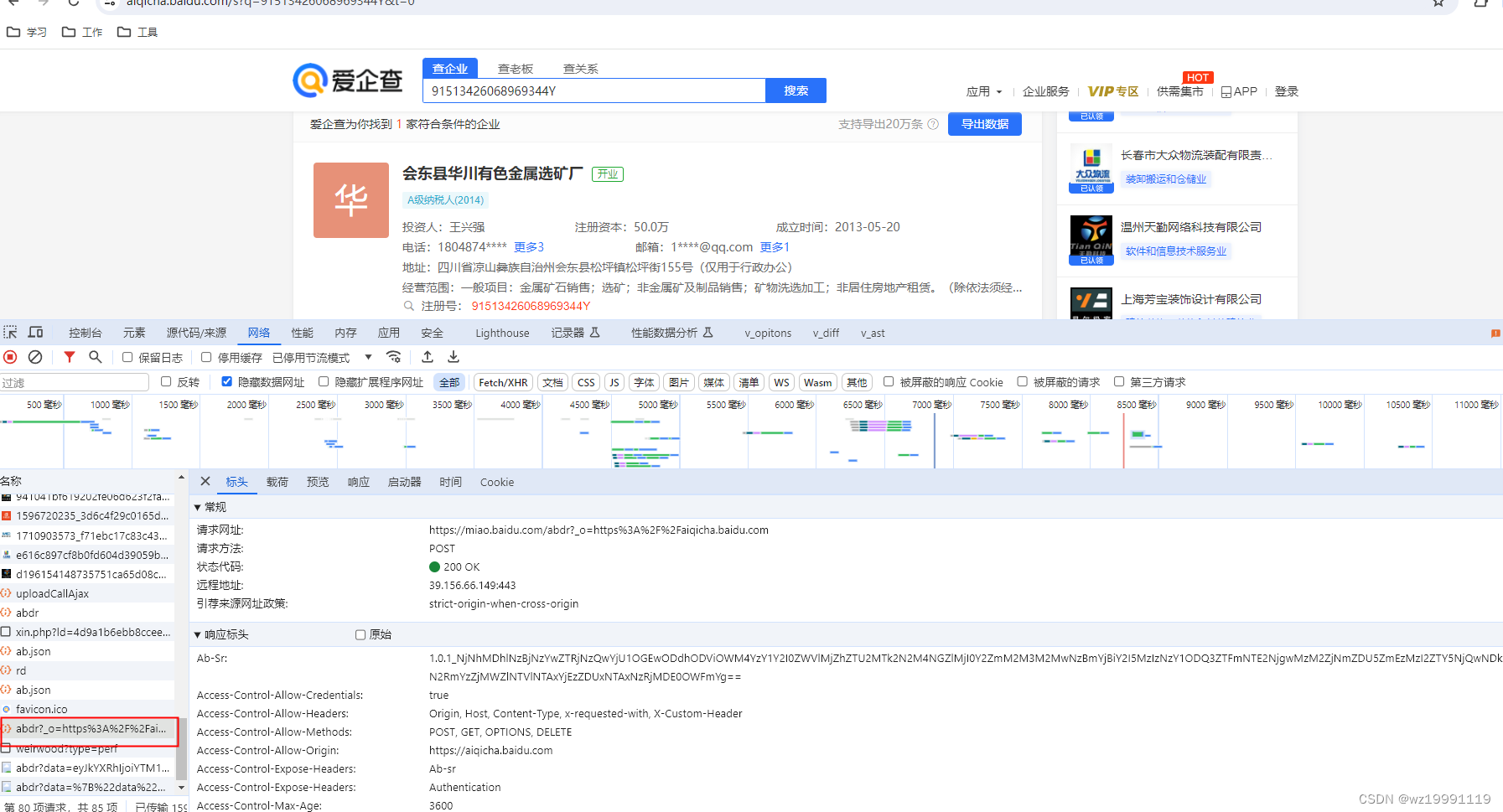Focus the company search input box
The height and width of the screenshot is (812, 1503).
pyautogui.click(x=594, y=91)
